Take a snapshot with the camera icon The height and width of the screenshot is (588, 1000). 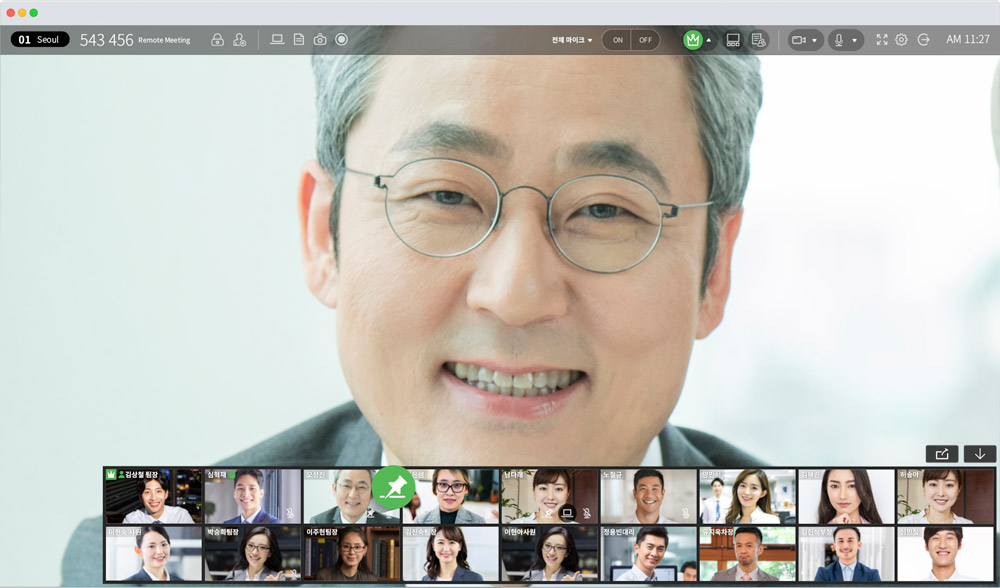(x=320, y=40)
